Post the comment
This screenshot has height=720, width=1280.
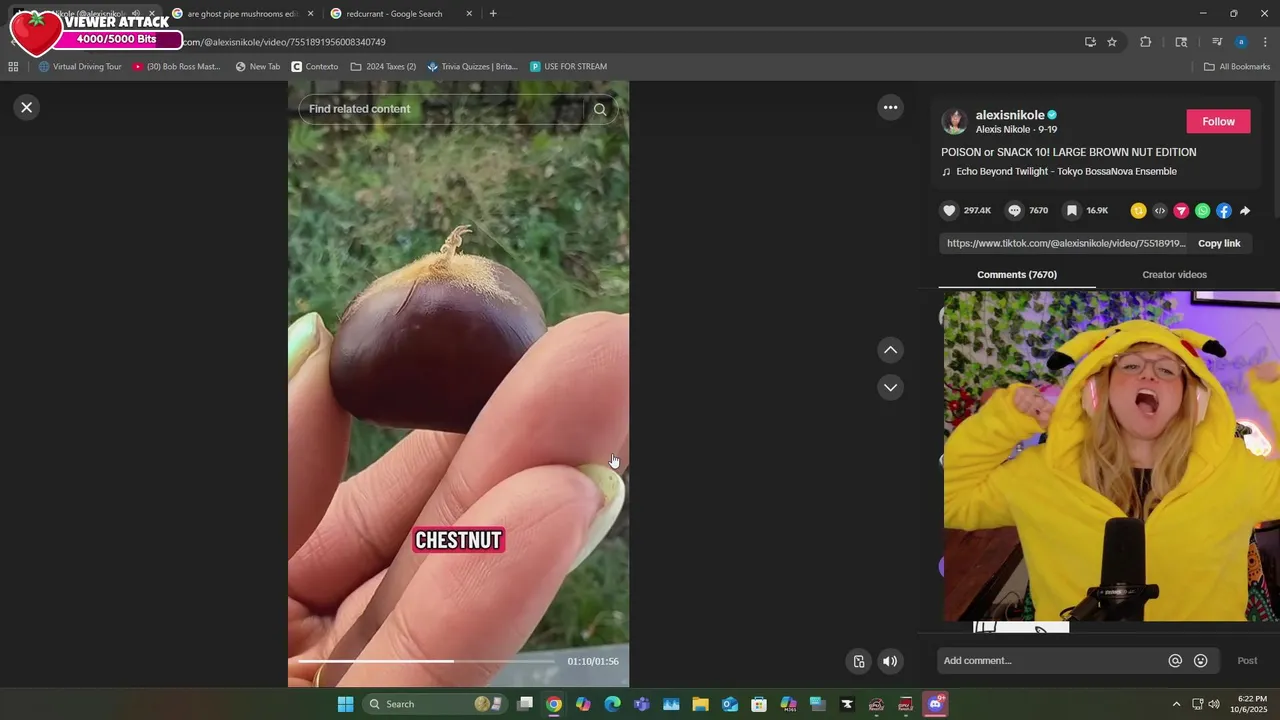pos(1247,660)
